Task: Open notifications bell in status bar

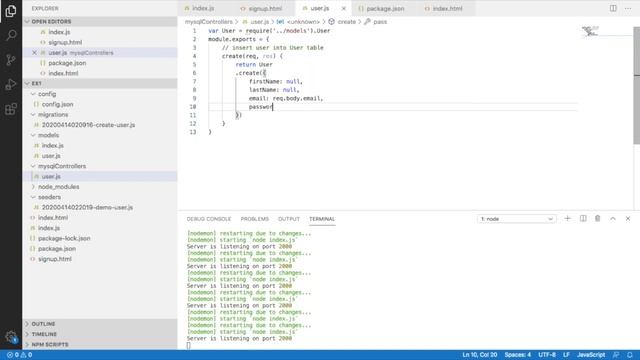Action: tap(630, 355)
